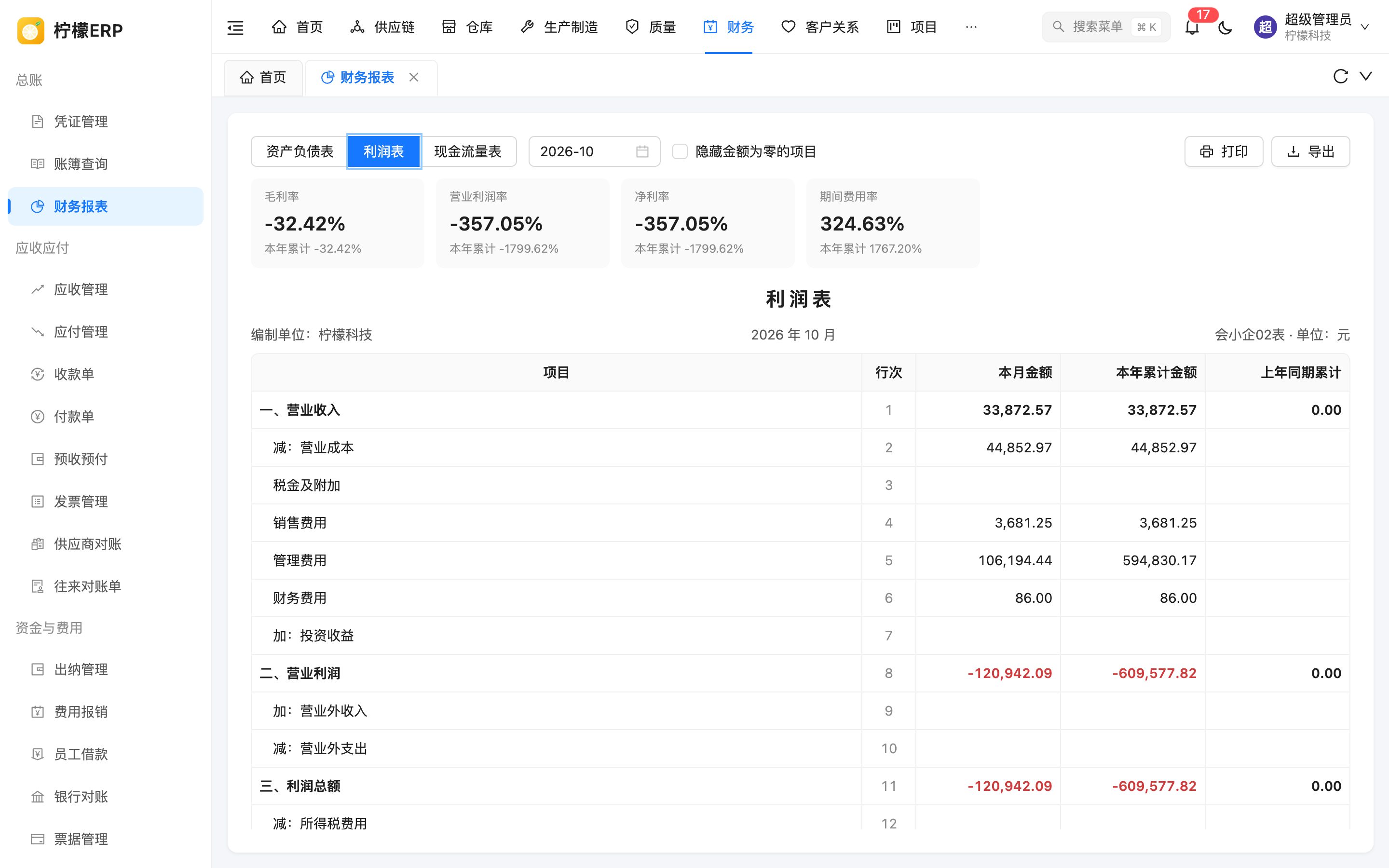Click the 超 user avatar
Image resolution: width=1389 pixels, height=868 pixels.
point(1265,27)
